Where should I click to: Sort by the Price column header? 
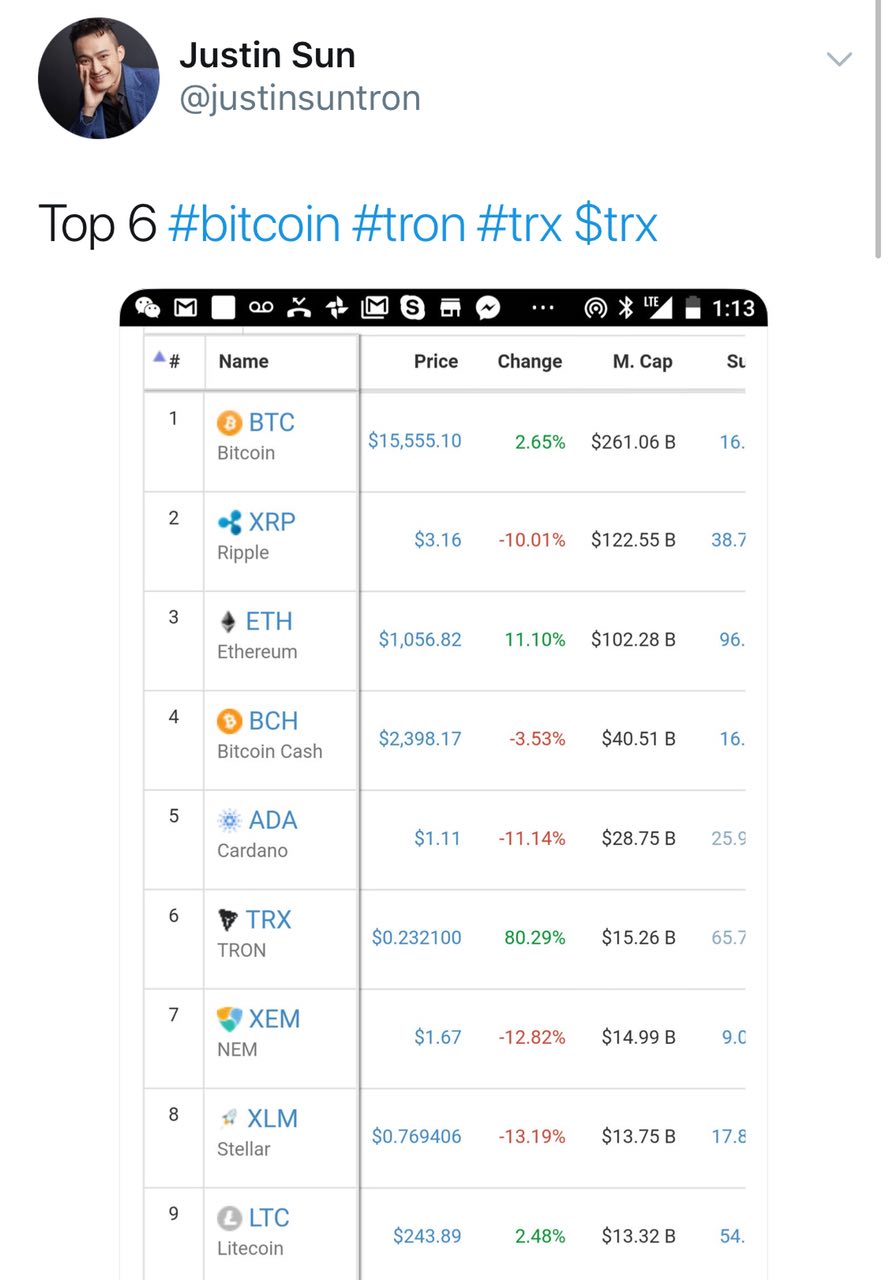pos(436,361)
